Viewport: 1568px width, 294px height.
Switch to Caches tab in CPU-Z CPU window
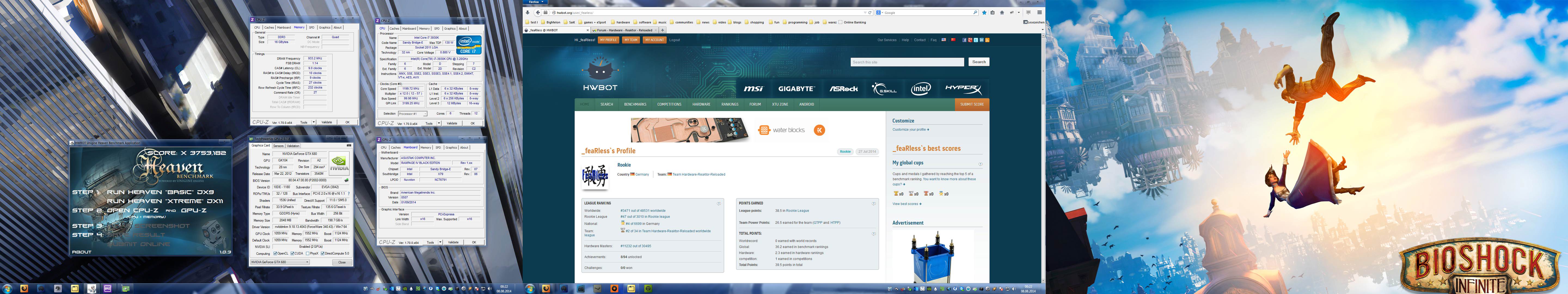click(x=394, y=28)
